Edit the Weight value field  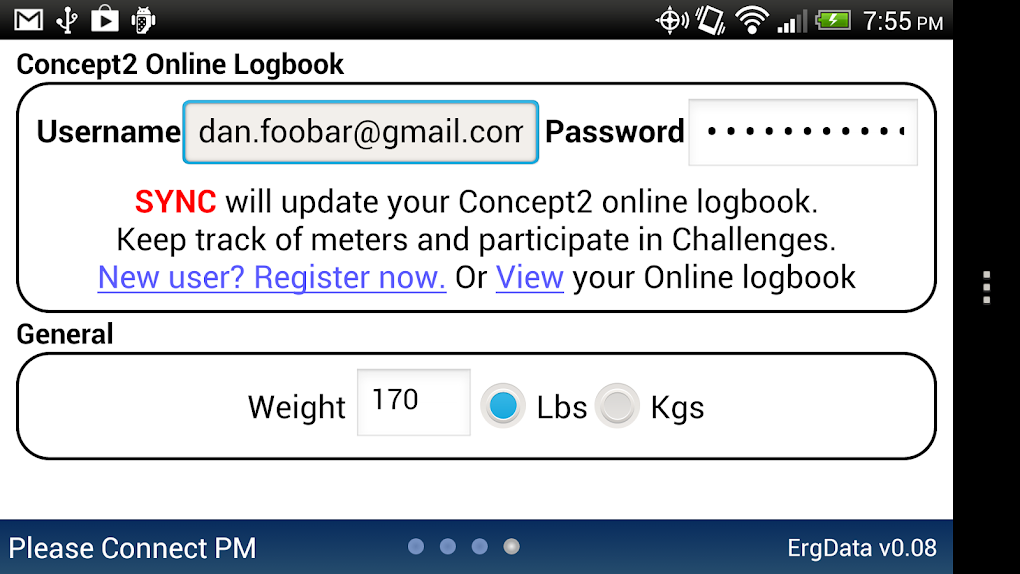414,402
